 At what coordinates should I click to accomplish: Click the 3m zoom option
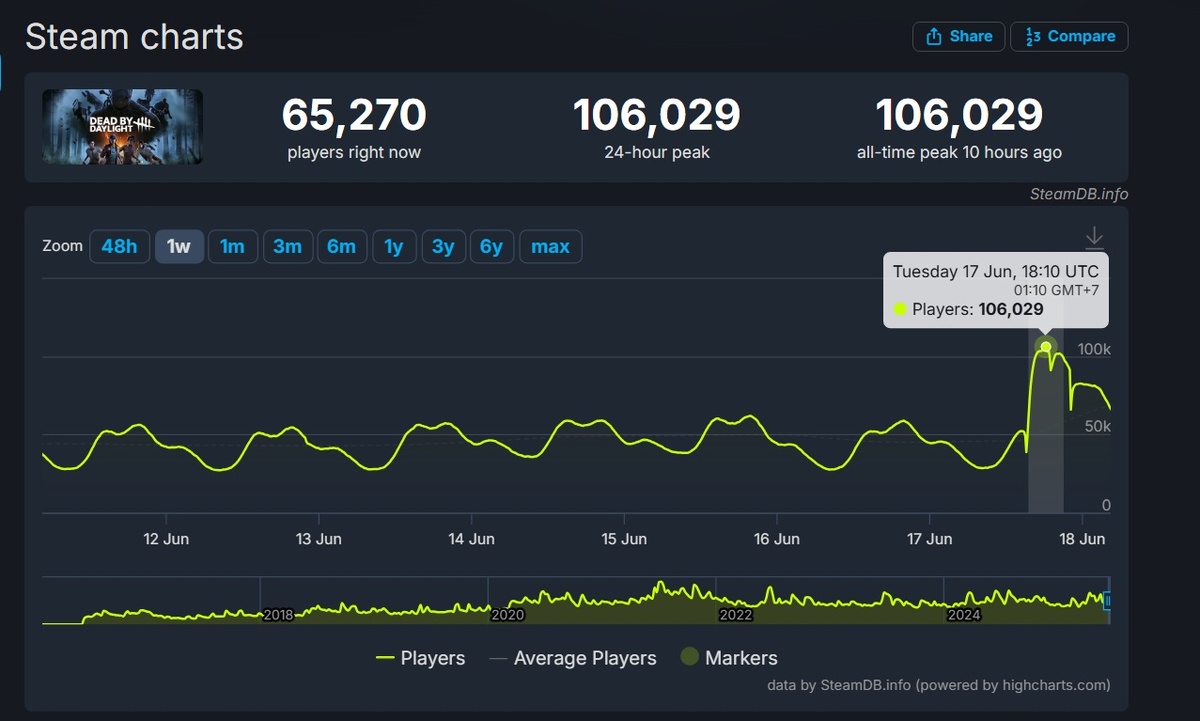(287, 246)
